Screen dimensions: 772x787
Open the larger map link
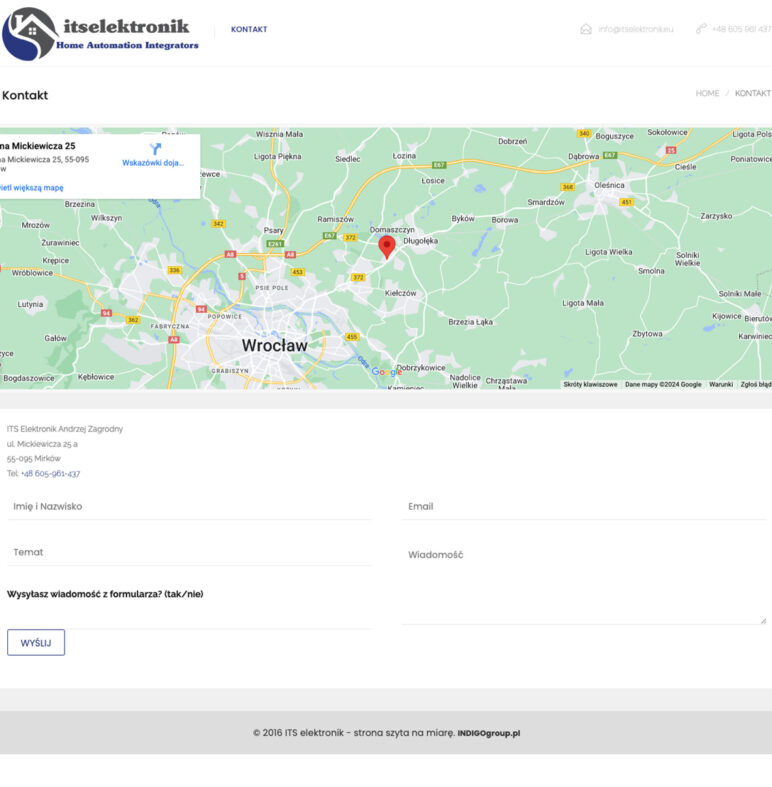[x=32, y=188]
